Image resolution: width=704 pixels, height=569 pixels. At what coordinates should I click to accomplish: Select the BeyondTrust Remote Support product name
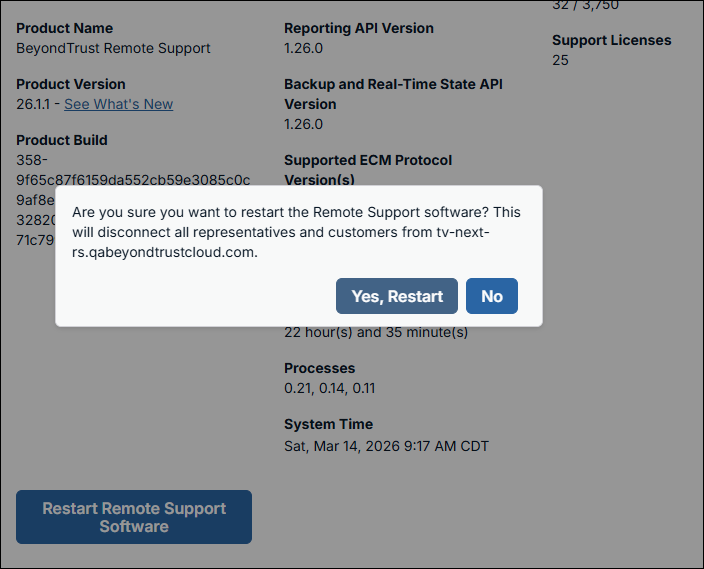[113, 48]
